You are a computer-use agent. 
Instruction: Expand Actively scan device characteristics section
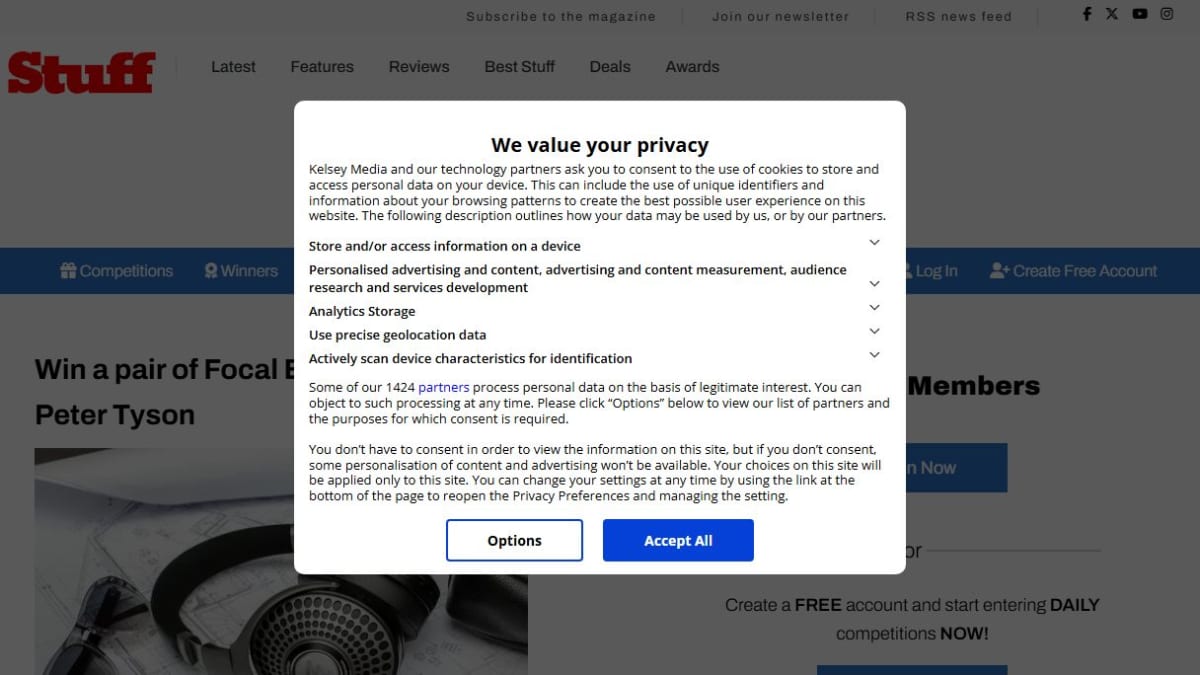[874, 355]
